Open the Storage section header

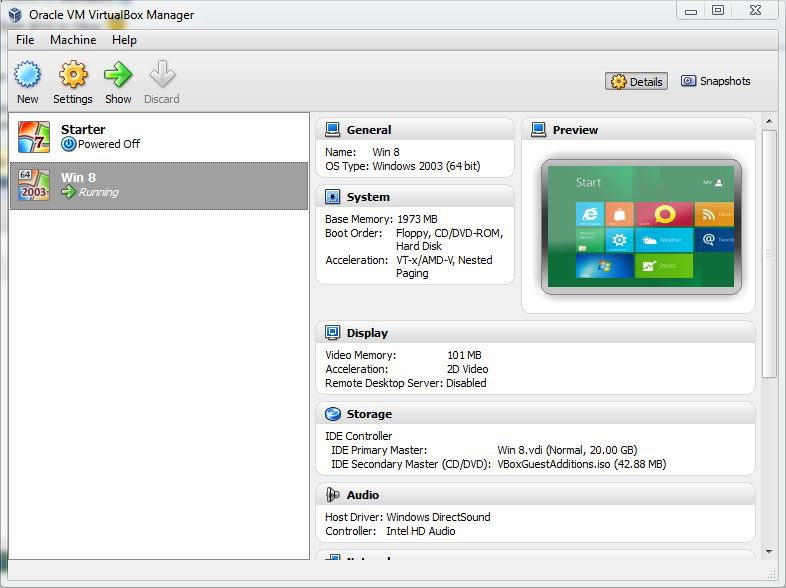pos(535,414)
